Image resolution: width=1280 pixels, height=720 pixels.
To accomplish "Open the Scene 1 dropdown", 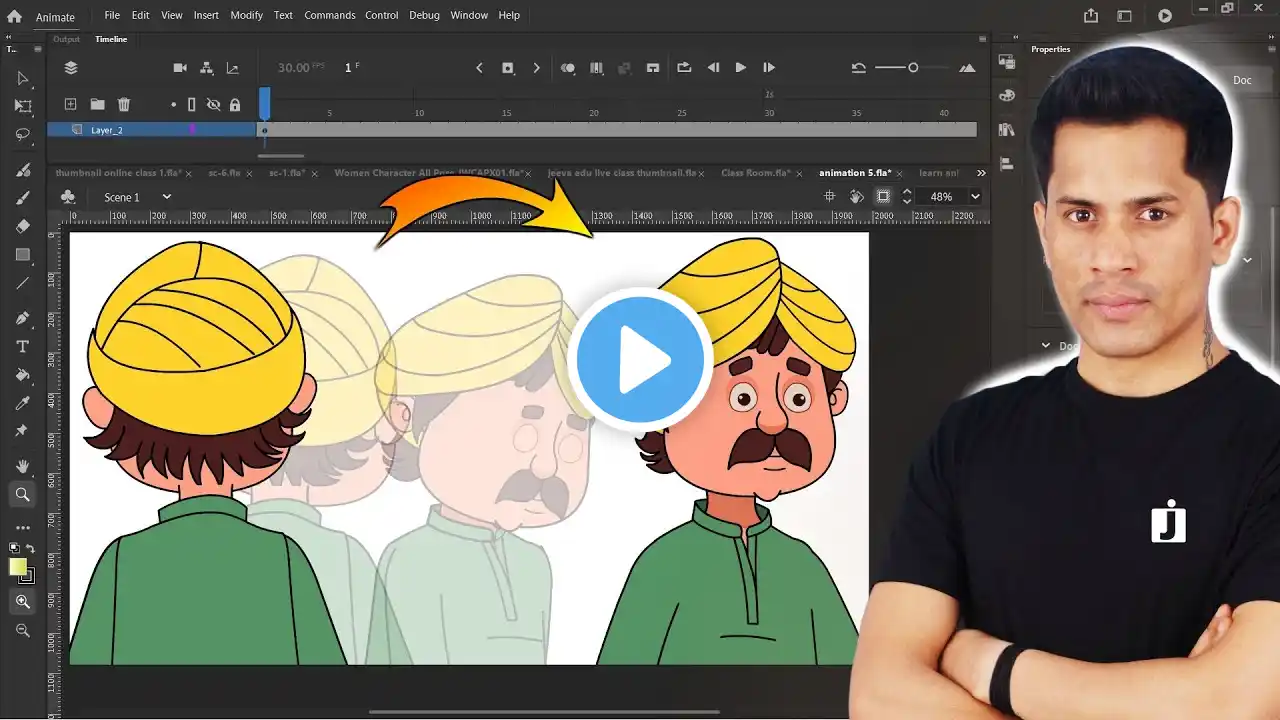I will [167, 197].
